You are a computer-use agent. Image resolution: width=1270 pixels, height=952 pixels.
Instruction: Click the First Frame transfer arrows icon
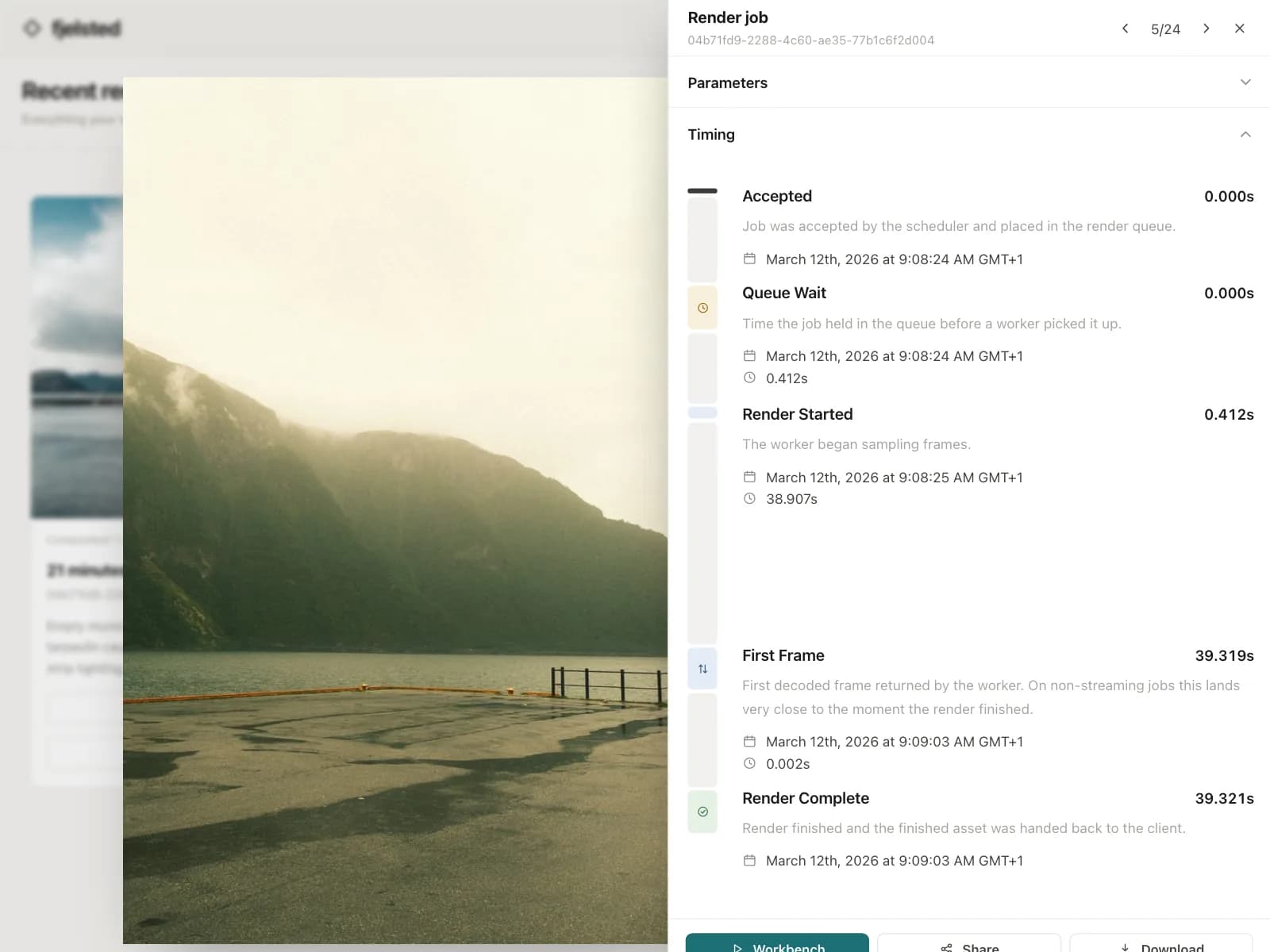tap(702, 669)
